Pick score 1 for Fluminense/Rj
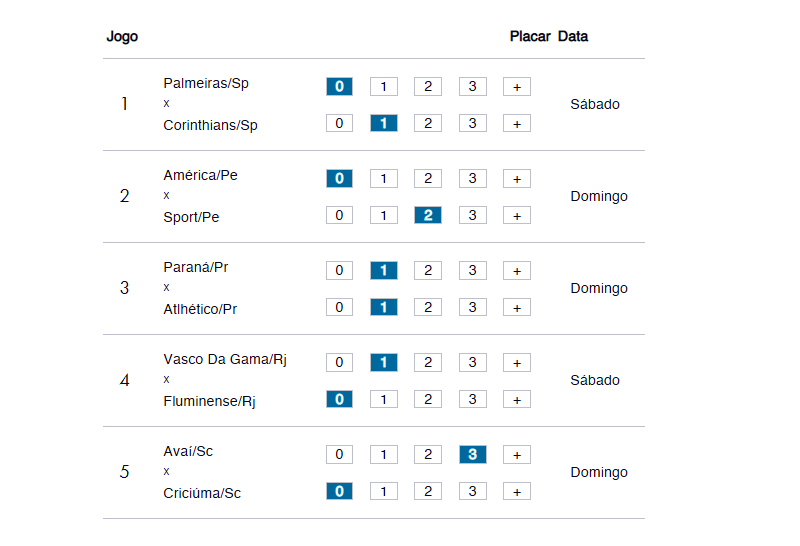This screenshot has height=546, width=800. click(x=384, y=400)
